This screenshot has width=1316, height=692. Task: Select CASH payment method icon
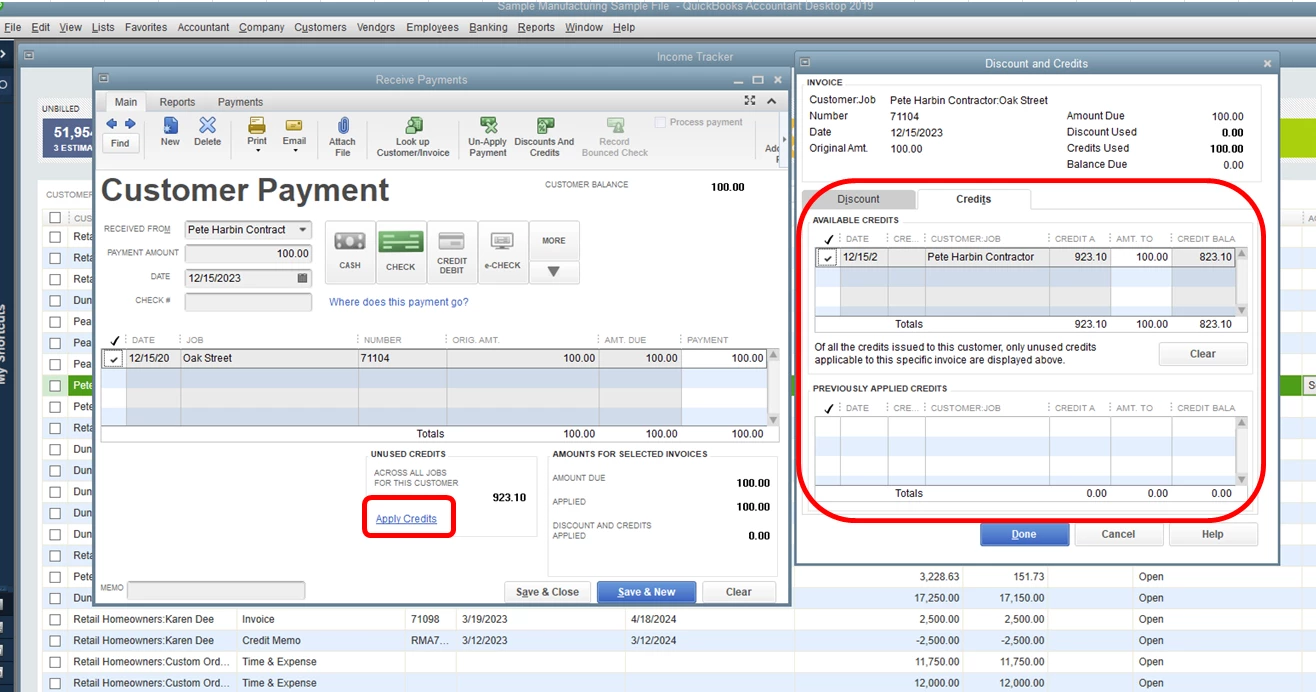point(350,251)
